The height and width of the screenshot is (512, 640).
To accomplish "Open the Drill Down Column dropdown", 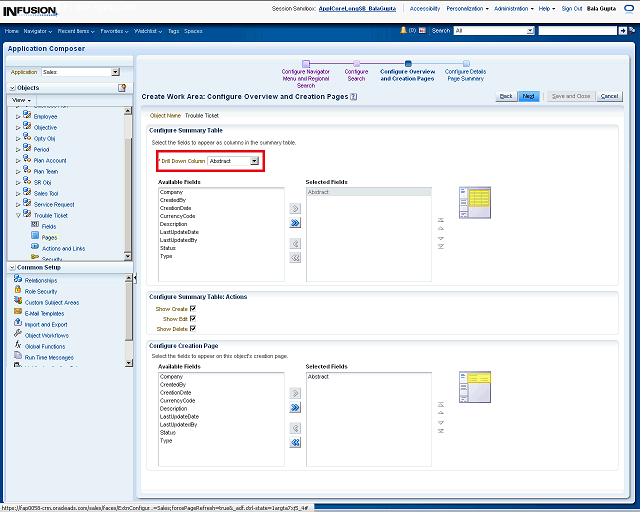I will coord(255,160).
